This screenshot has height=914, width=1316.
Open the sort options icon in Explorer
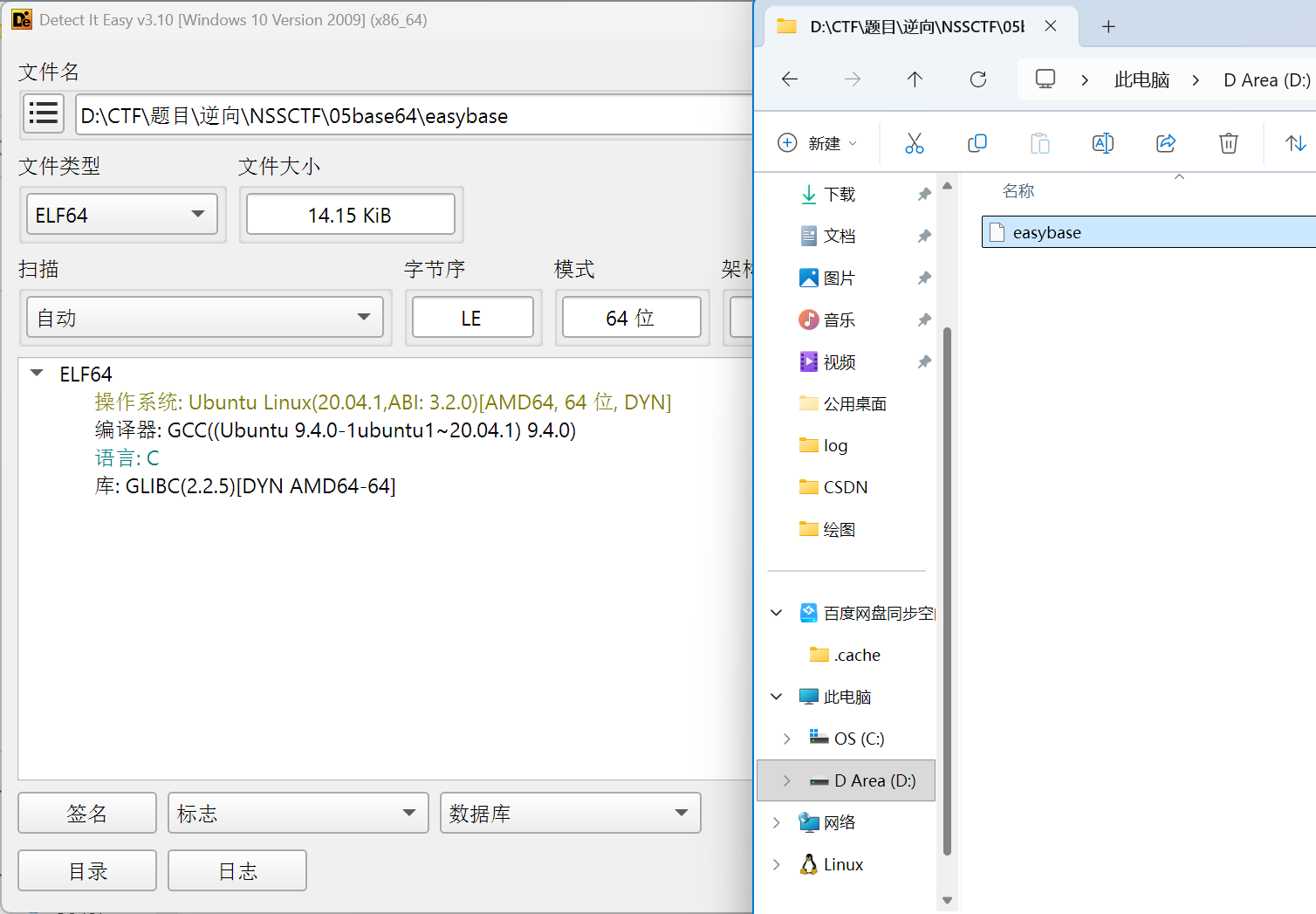tap(1296, 143)
